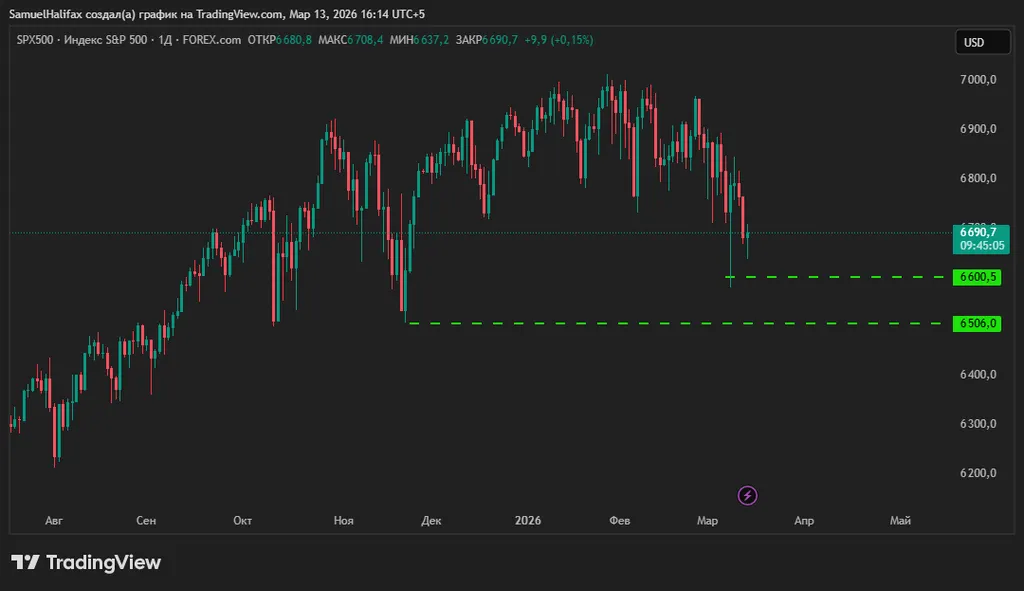The image size is (1024, 591).
Task: Select the 6600,5 green price label
Action: pyautogui.click(x=978, y=277)
